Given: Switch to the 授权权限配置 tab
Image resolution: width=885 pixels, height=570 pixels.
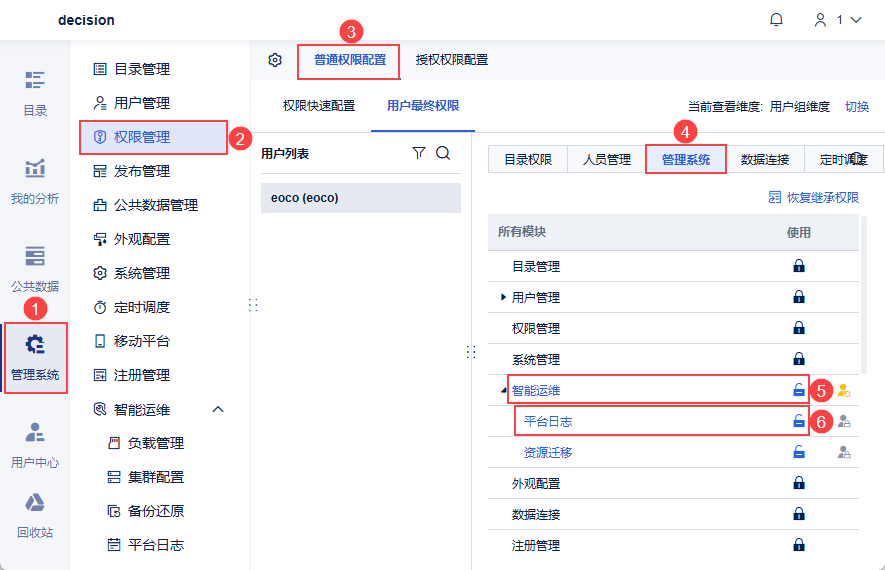Looking at the screenshot, I should pyautogui.click(x=452, y=60).
